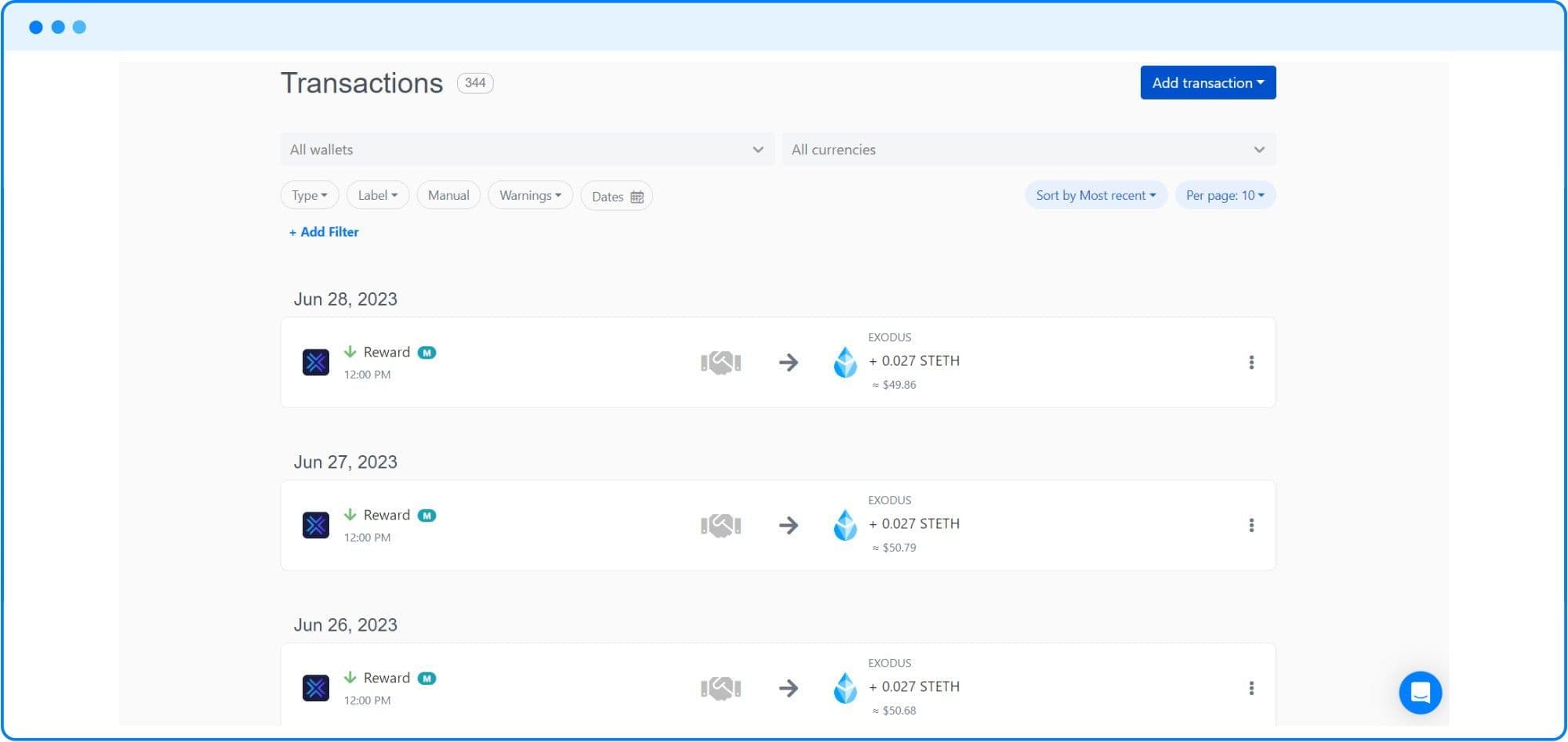Click green down arrow on Jun 26 reward
This screenshot has width=1568, height=742.
[x=350, y=678]
